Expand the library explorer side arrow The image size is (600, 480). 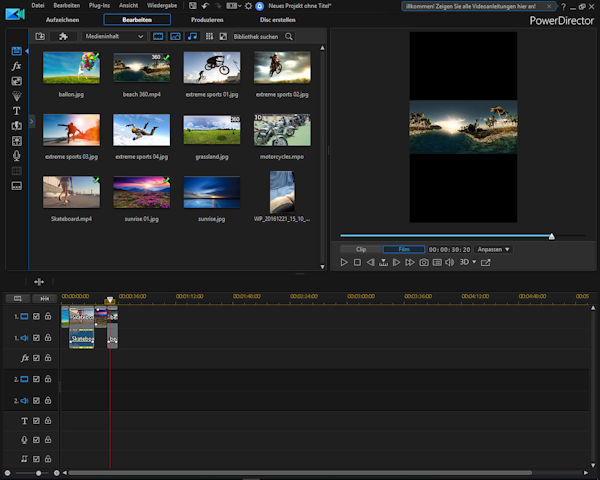point(31,122)
